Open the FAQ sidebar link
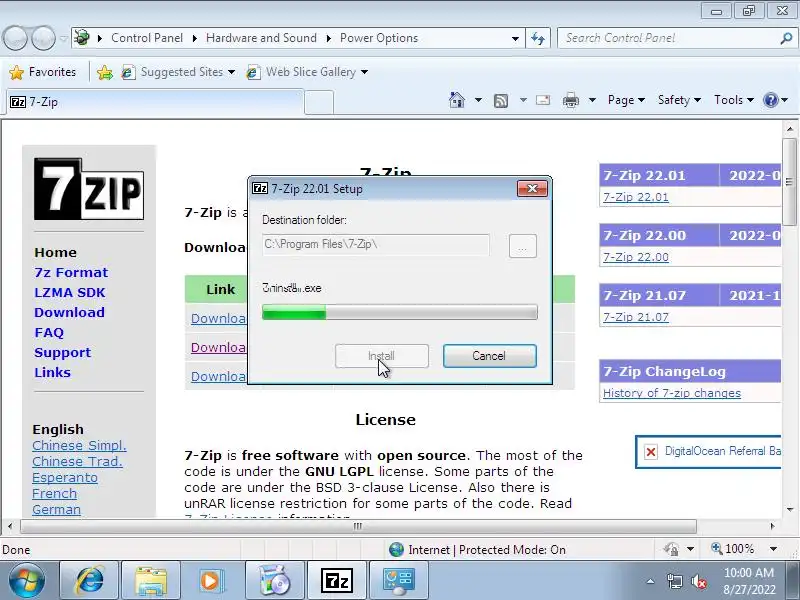The height and width of the screenshot is (600, 800). 49,333
